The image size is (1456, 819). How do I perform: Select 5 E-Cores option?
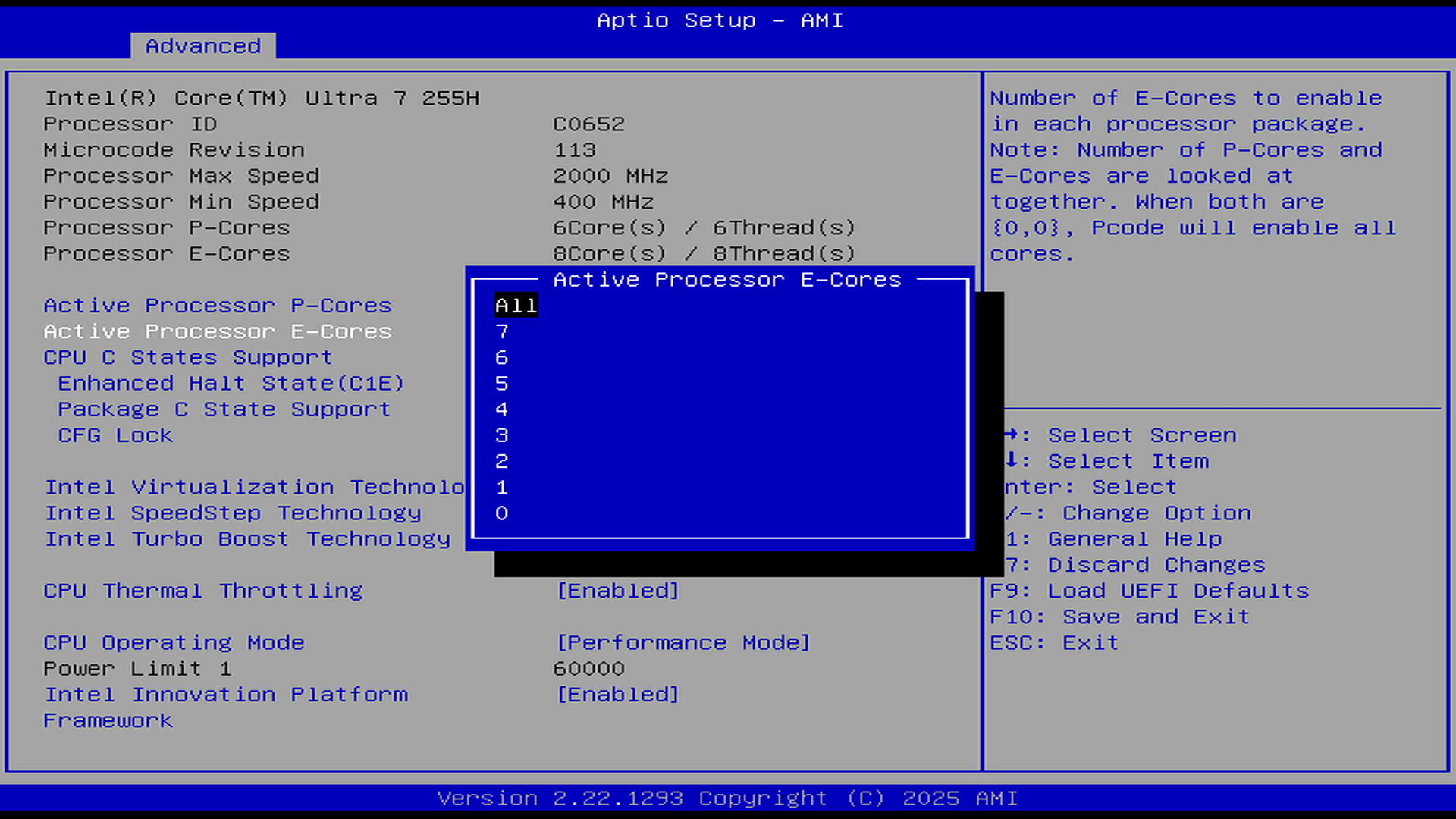coord(502,384)
